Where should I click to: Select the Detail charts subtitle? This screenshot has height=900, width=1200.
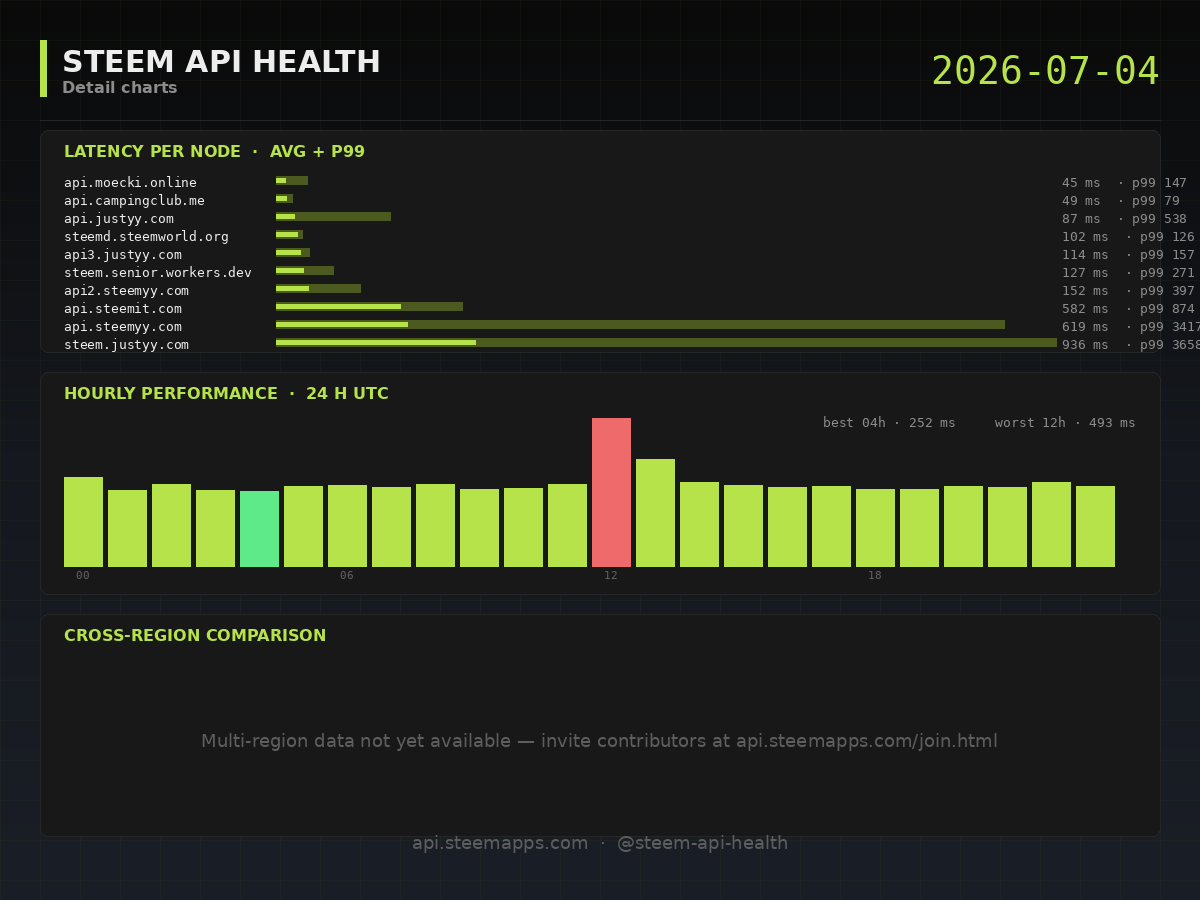pos(120,88)
